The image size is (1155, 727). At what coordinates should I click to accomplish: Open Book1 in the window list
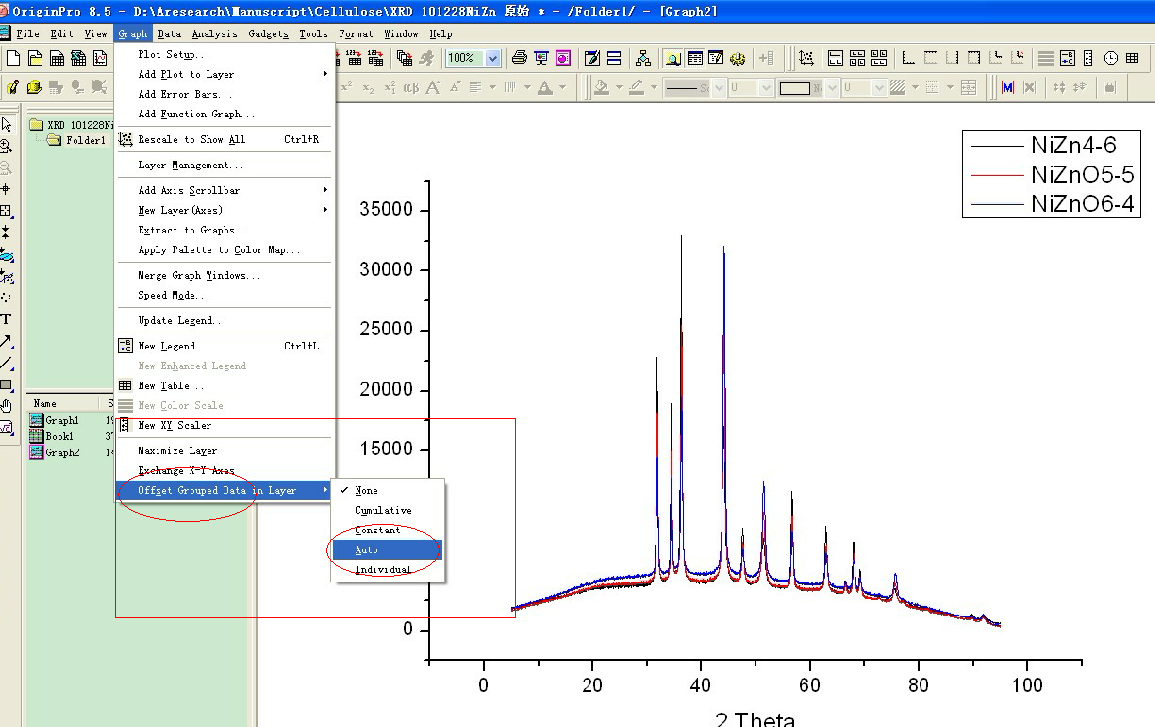click(59, 437)
